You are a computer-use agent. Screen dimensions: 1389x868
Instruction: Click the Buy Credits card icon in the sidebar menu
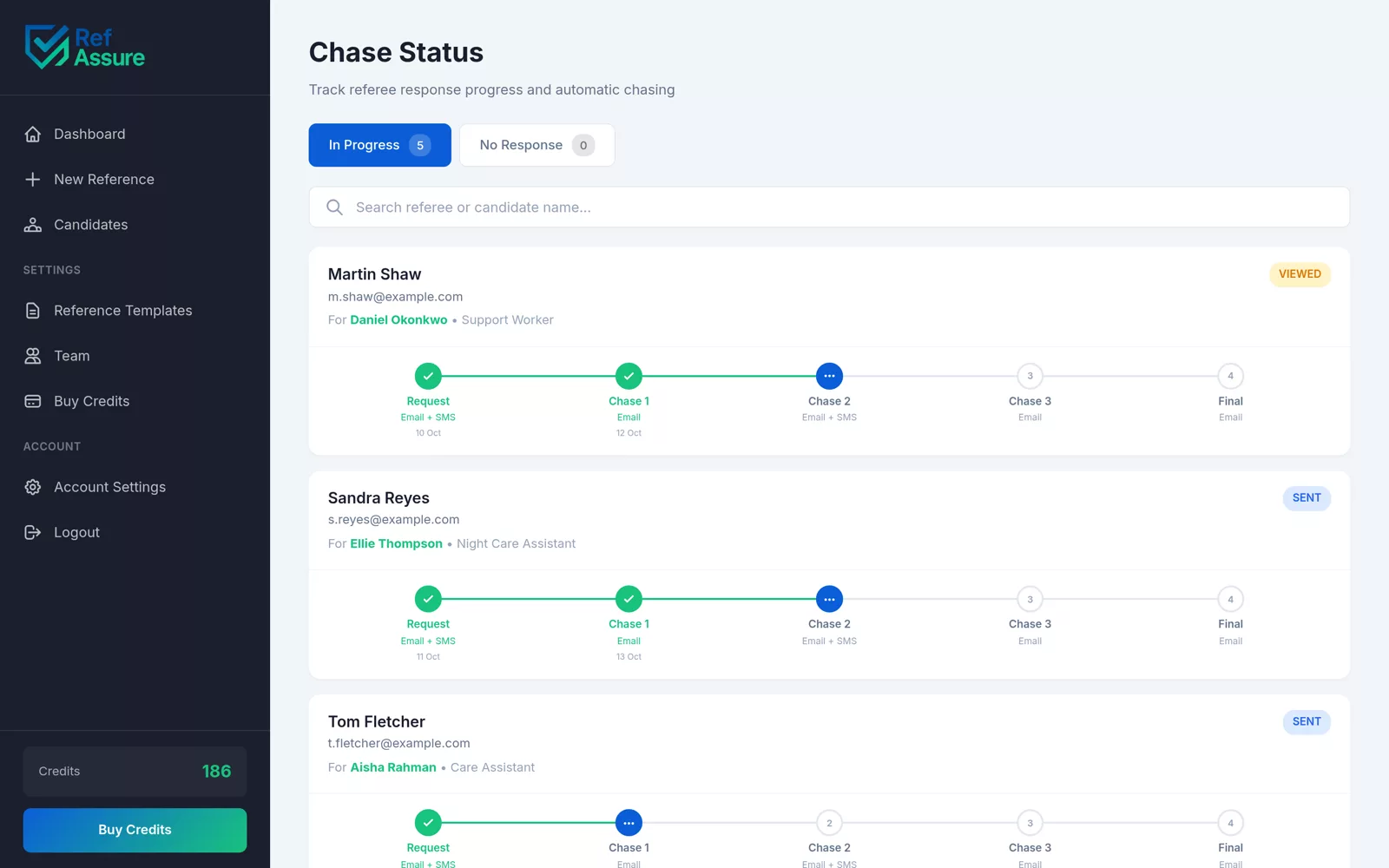(33, 401)
